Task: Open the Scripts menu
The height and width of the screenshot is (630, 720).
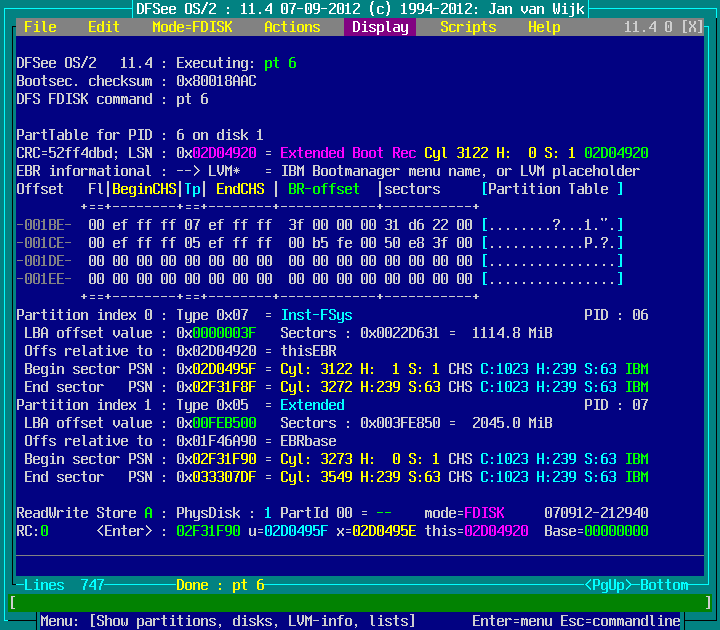Action: [468, 27]
